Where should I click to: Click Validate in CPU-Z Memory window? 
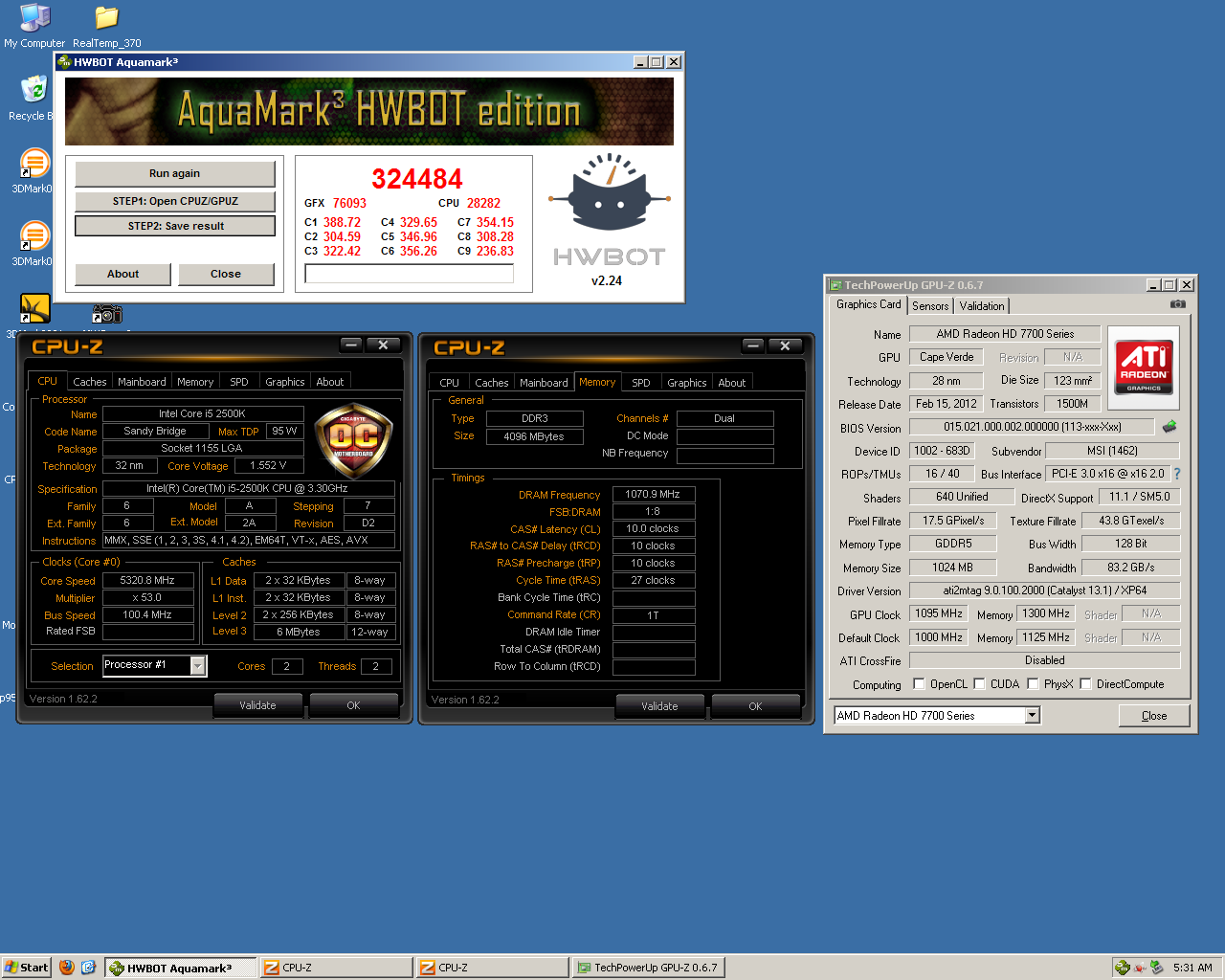coord(659,706)
